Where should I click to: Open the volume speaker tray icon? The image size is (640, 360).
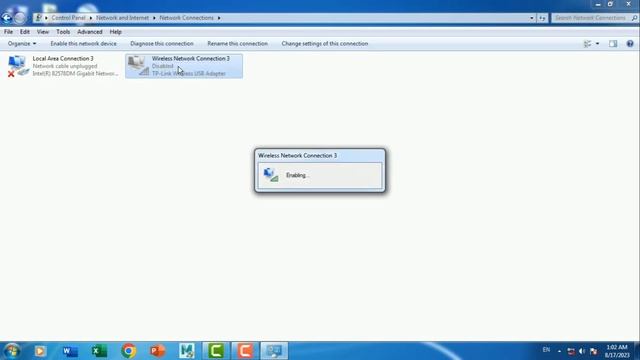(x=582, y=351)
